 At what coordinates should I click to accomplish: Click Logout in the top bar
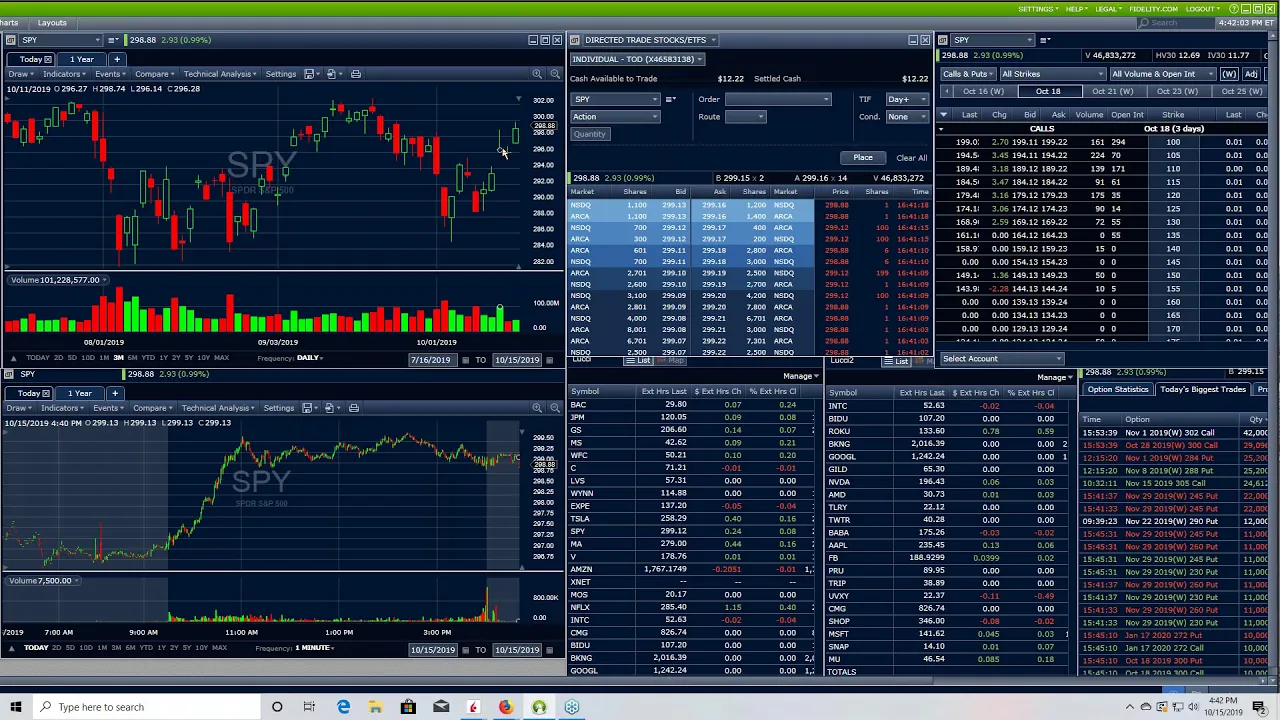pyautogui.click(x=1203, y=9)
